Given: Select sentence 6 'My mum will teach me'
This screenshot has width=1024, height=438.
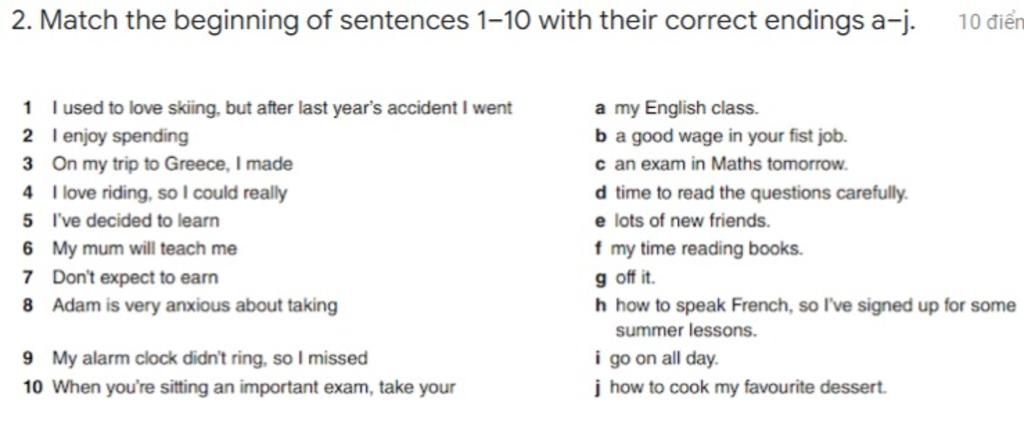Looking at the screenshot, I should (129, 249).
